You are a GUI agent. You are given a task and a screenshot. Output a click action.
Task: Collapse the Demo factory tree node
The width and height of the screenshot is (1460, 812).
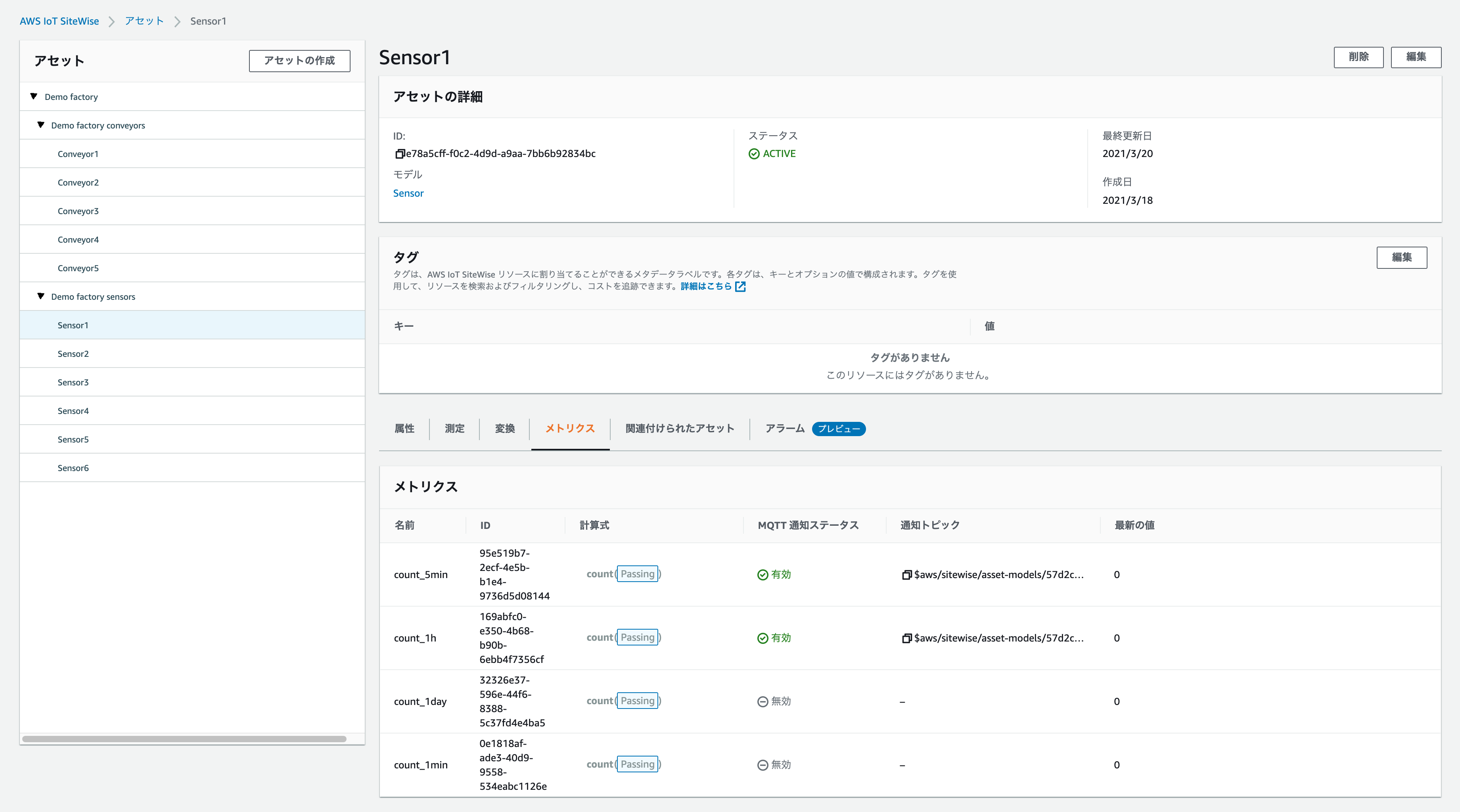(x=34, y=96)
